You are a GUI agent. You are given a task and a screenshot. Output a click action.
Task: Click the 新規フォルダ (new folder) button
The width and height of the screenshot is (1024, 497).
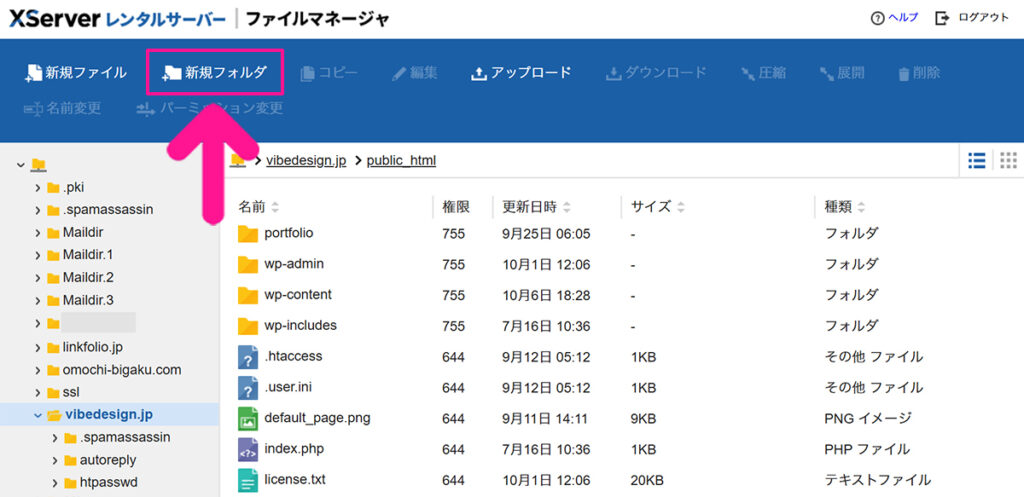(215, 73)
